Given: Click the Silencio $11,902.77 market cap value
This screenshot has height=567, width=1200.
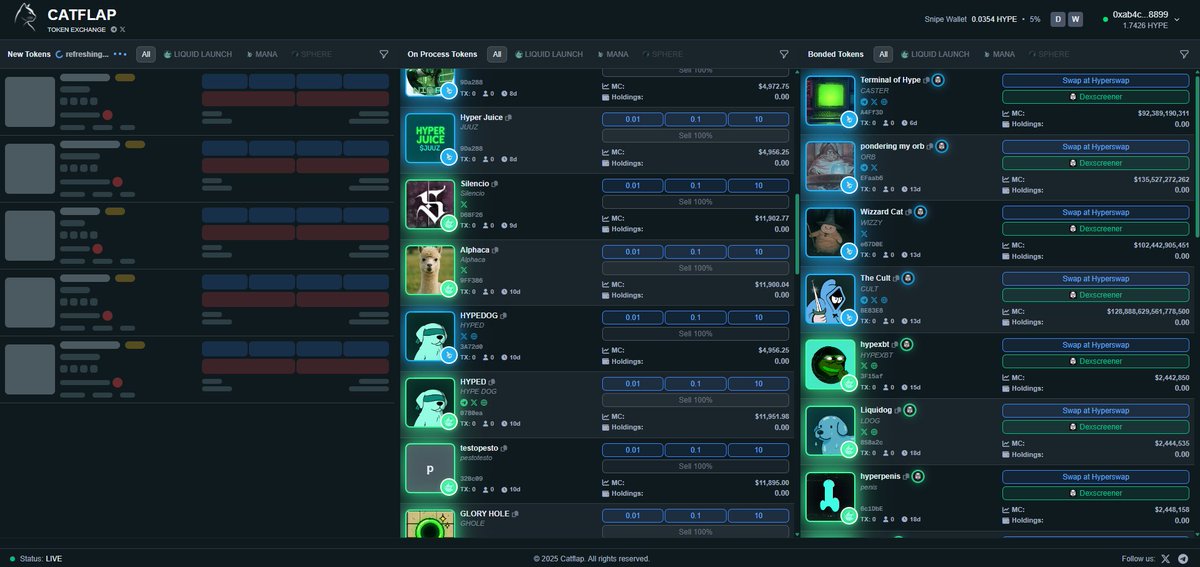Looking at the screenshot, I should pos(771,217).
